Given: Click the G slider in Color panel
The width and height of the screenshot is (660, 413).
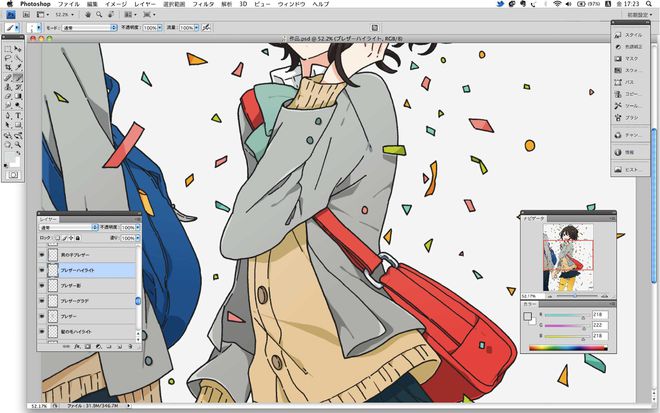Looking at the screenshot, I should [x=566, y=326].
